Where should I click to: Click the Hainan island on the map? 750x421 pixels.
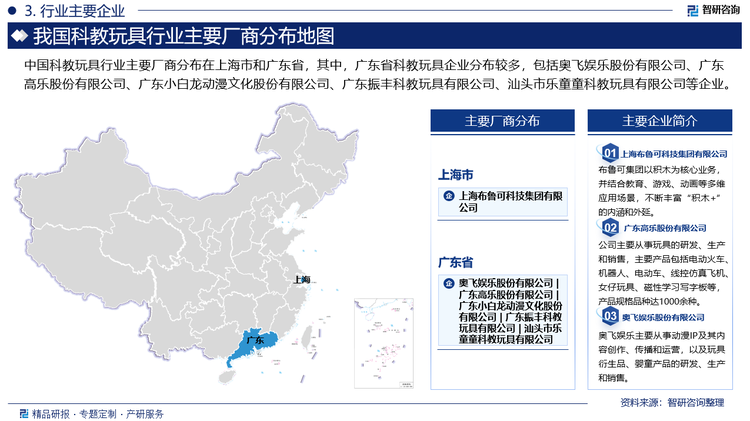click(x=227, y=377)
